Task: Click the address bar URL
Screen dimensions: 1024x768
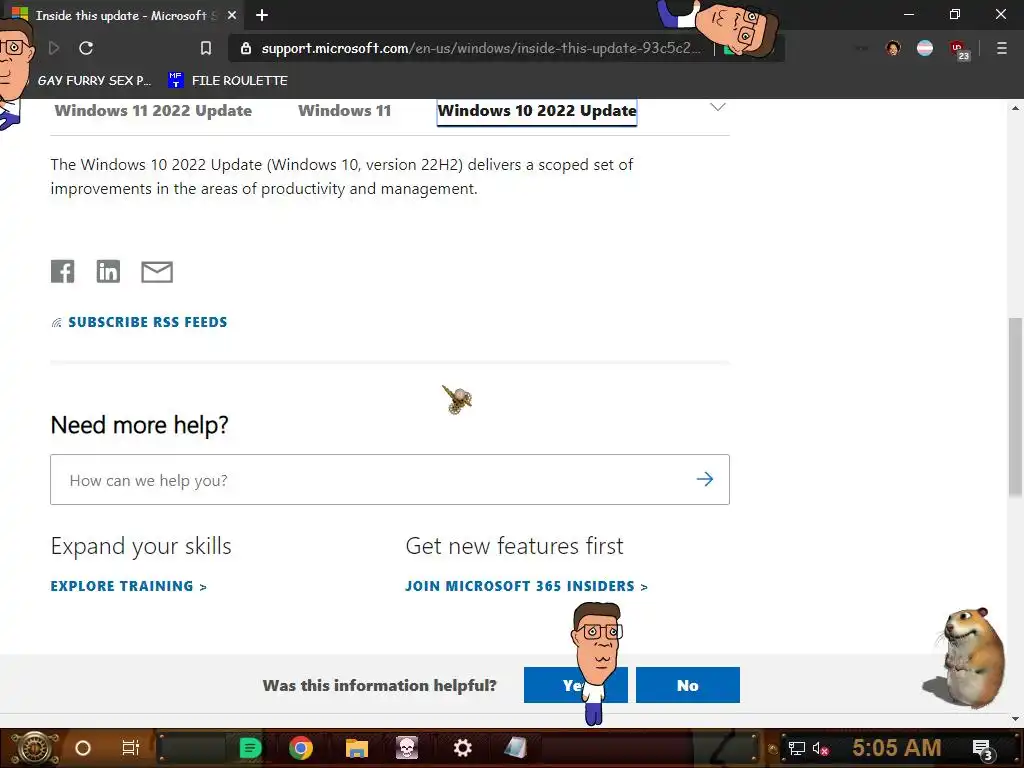Action: click(x=481, y=48)
